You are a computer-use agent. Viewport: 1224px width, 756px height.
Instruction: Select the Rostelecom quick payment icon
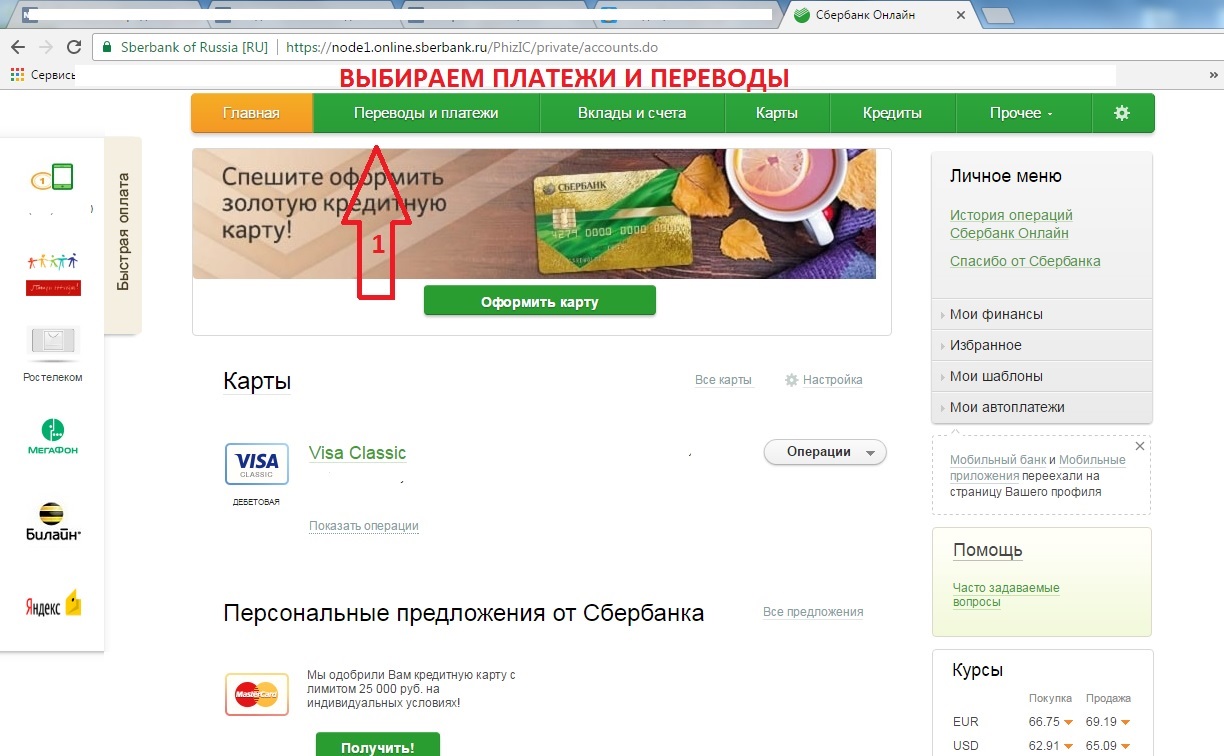coord(53,354)
